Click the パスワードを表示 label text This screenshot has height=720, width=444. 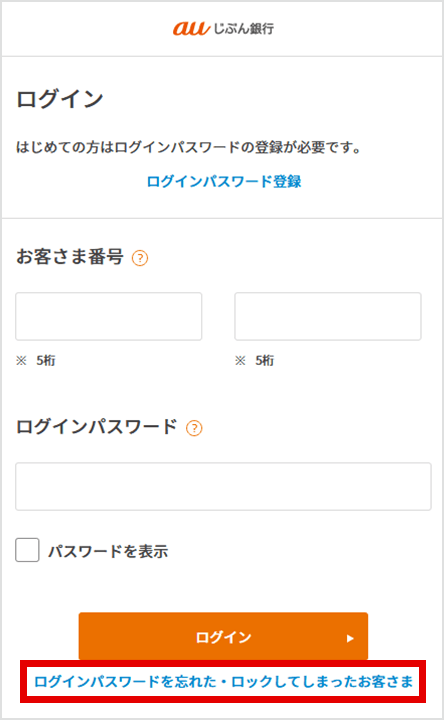point(108,551)
